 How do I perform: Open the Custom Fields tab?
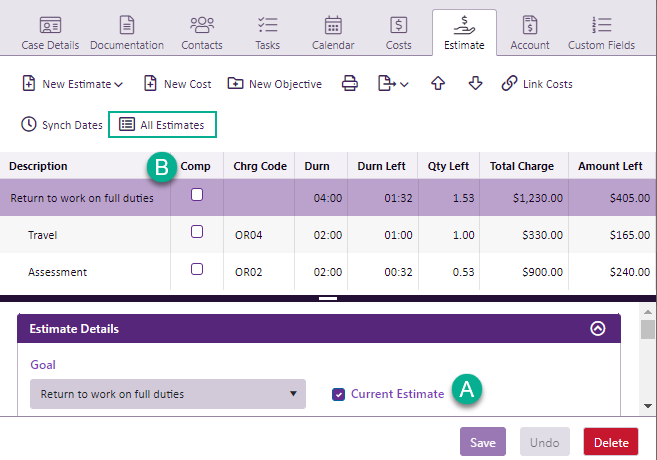coord(601,32)
